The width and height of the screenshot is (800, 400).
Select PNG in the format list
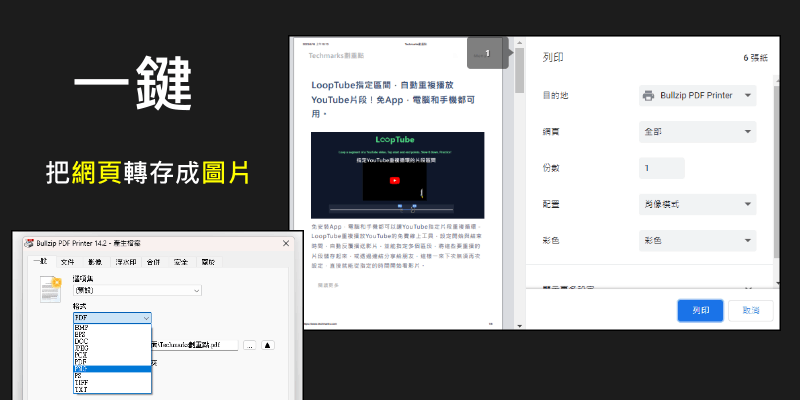pos(112,367)
